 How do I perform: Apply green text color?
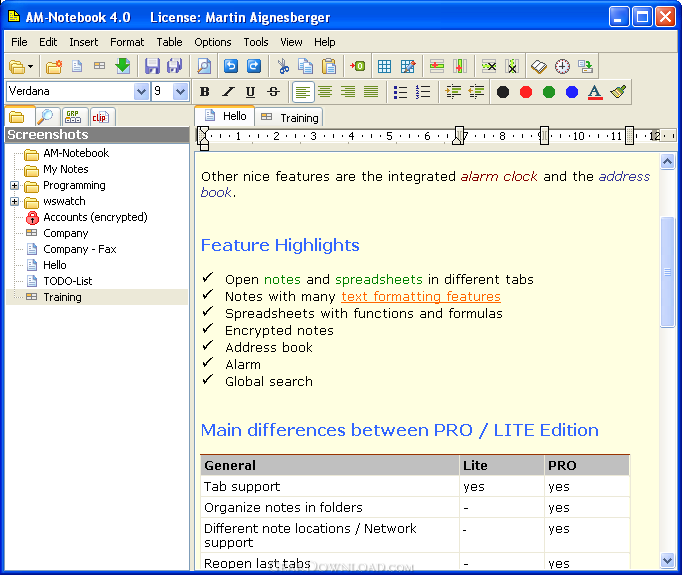coord(549,92)
